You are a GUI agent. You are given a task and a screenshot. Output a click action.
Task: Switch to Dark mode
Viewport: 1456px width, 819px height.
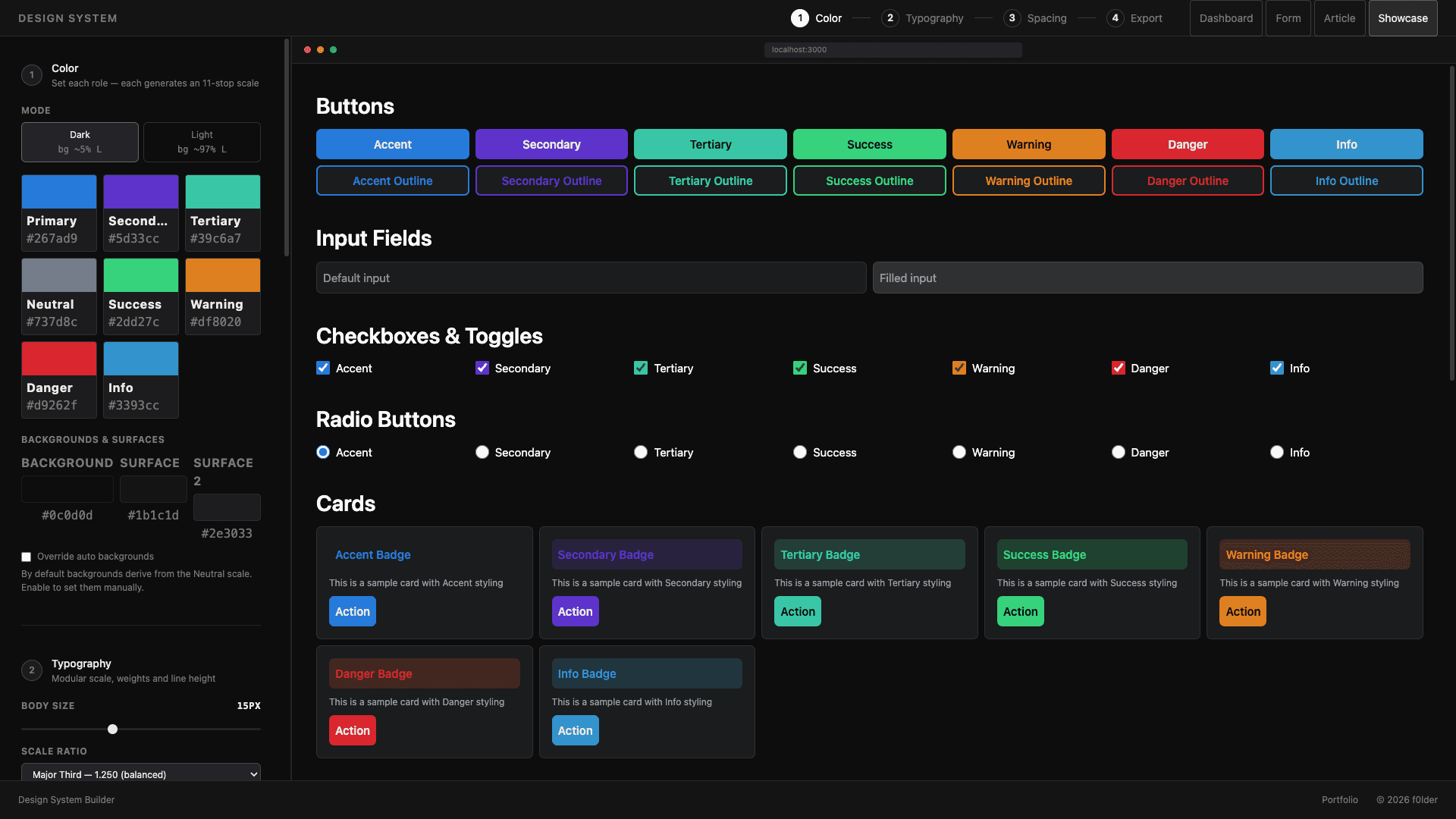click(x=80, y=142)
